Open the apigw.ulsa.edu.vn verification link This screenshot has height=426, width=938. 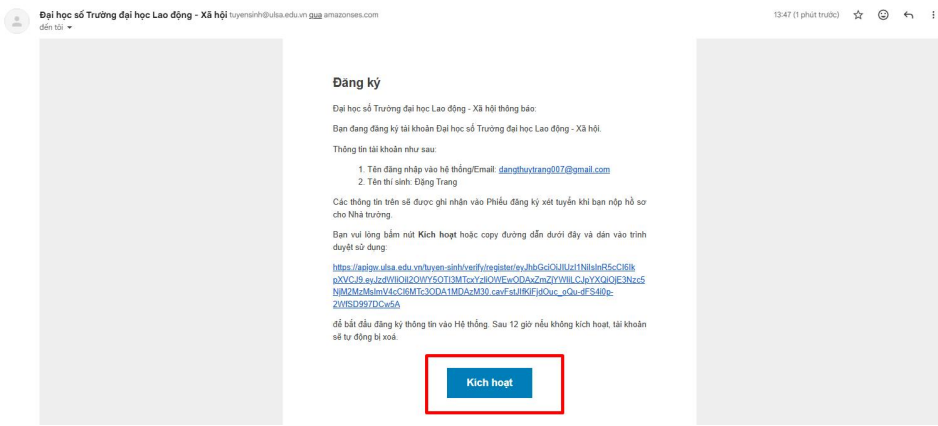pyautogui.click(x=488, y=286)
